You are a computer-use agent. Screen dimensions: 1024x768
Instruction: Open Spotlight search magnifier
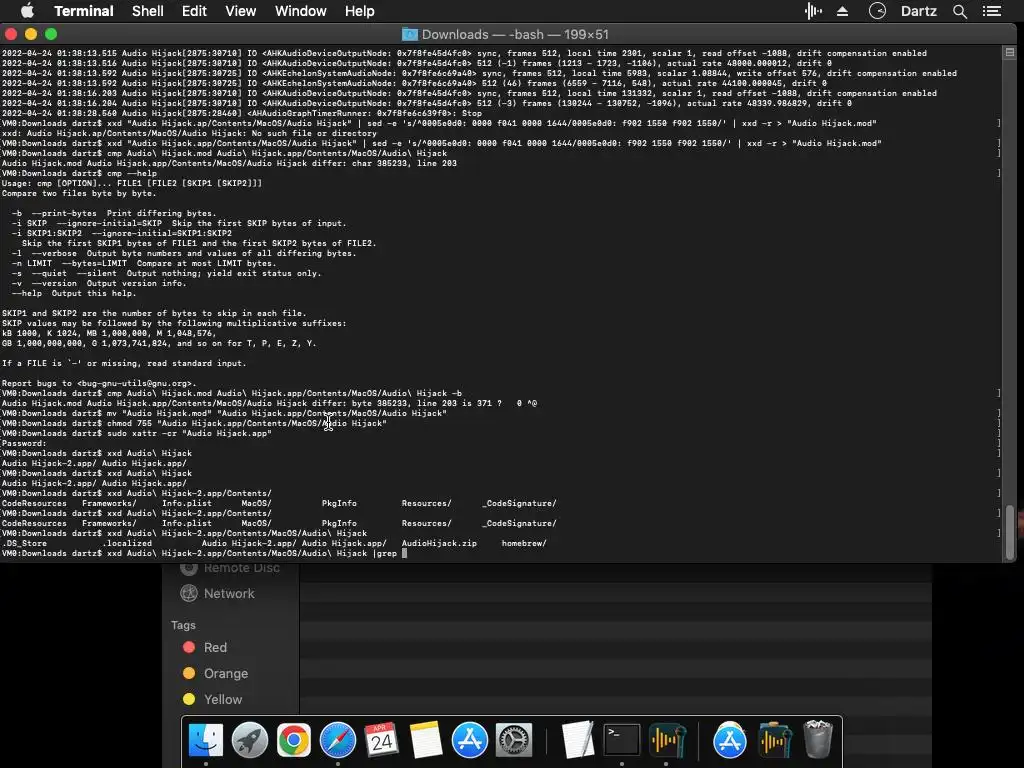(x=959, y=11)
